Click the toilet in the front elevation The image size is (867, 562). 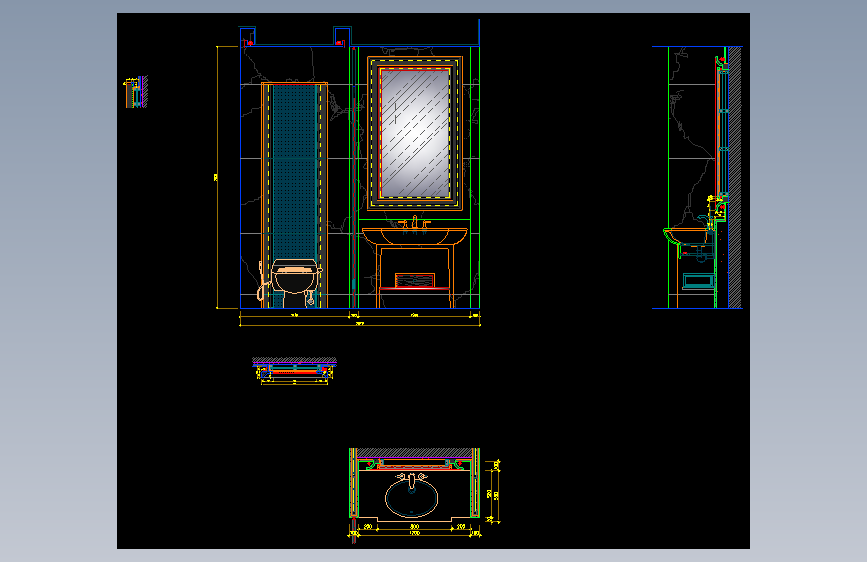[x=293, y=283]
